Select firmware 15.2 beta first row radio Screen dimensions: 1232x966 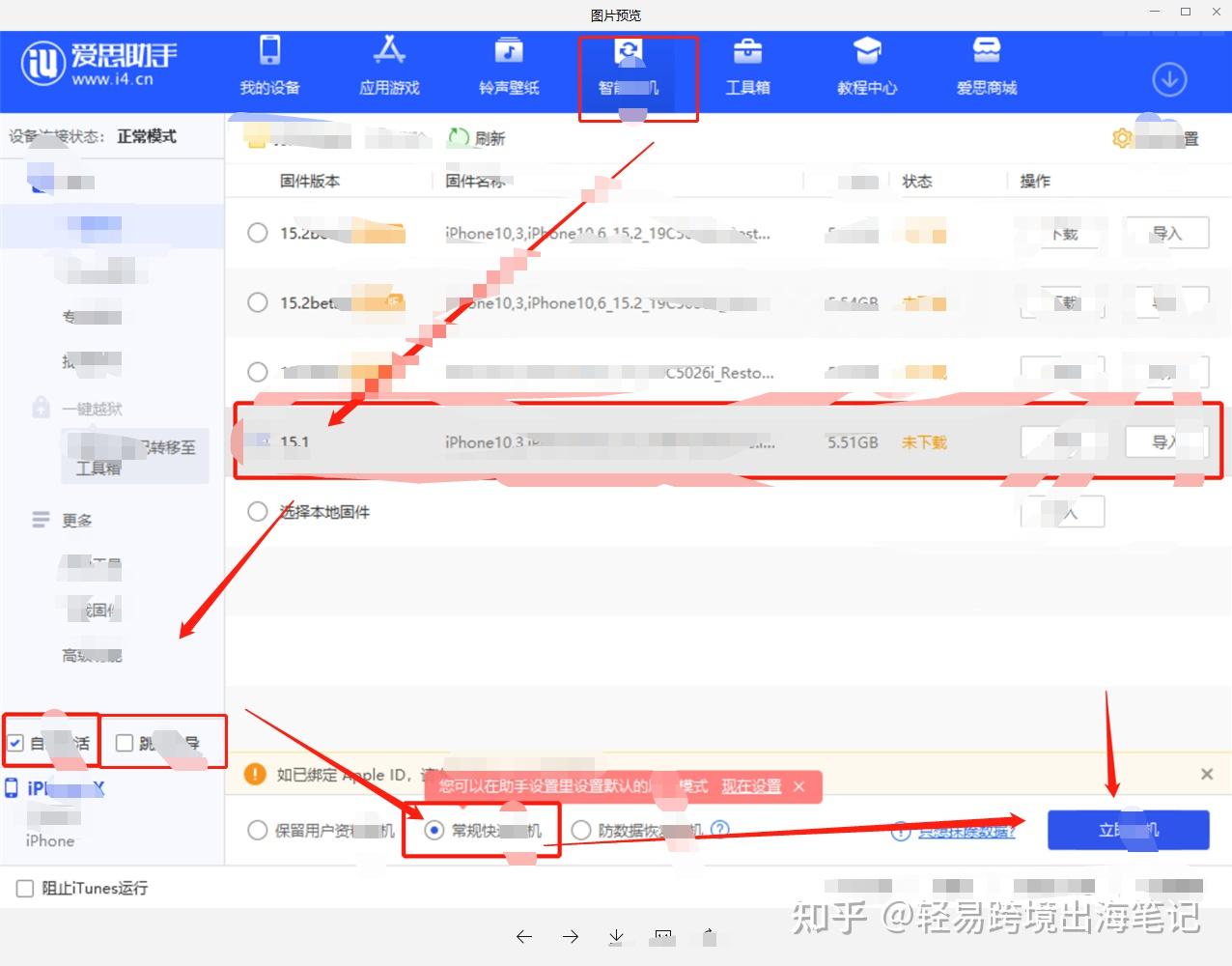[x=257, y=233]
